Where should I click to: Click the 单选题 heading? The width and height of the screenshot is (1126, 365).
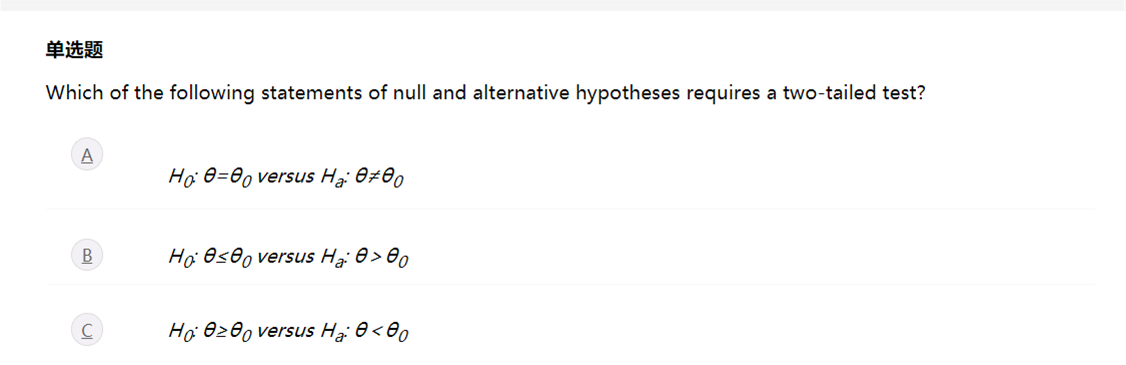pyautogui.click(x=74, y=50)
